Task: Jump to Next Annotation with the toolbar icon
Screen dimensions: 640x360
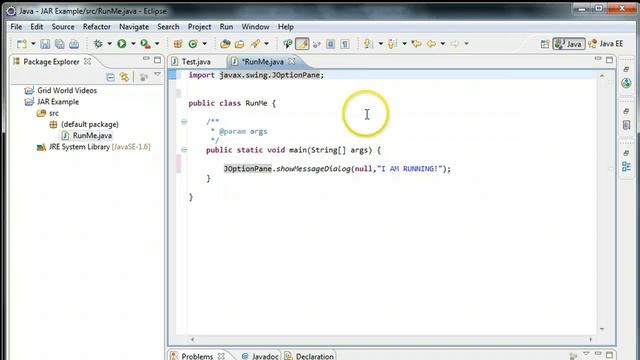Action: point(368,44)
